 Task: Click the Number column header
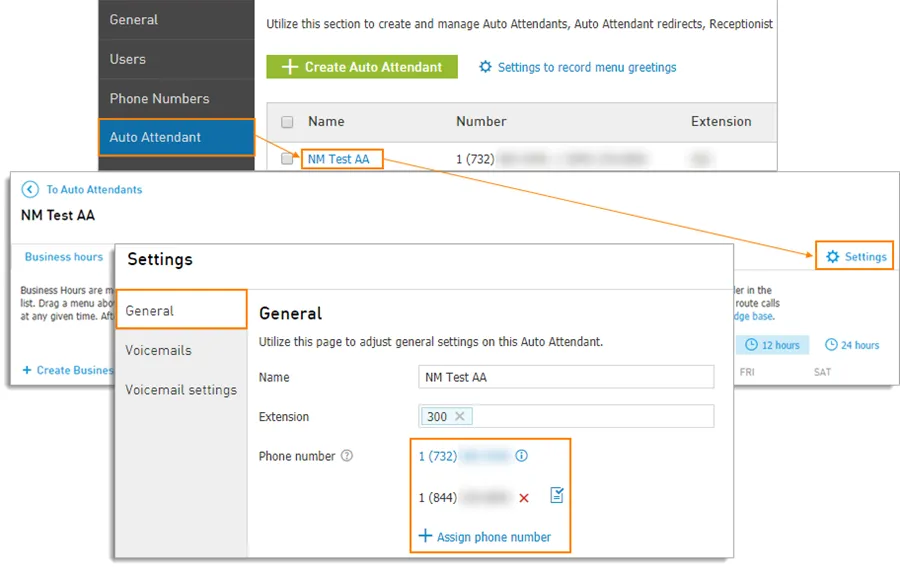click(481, 121)
